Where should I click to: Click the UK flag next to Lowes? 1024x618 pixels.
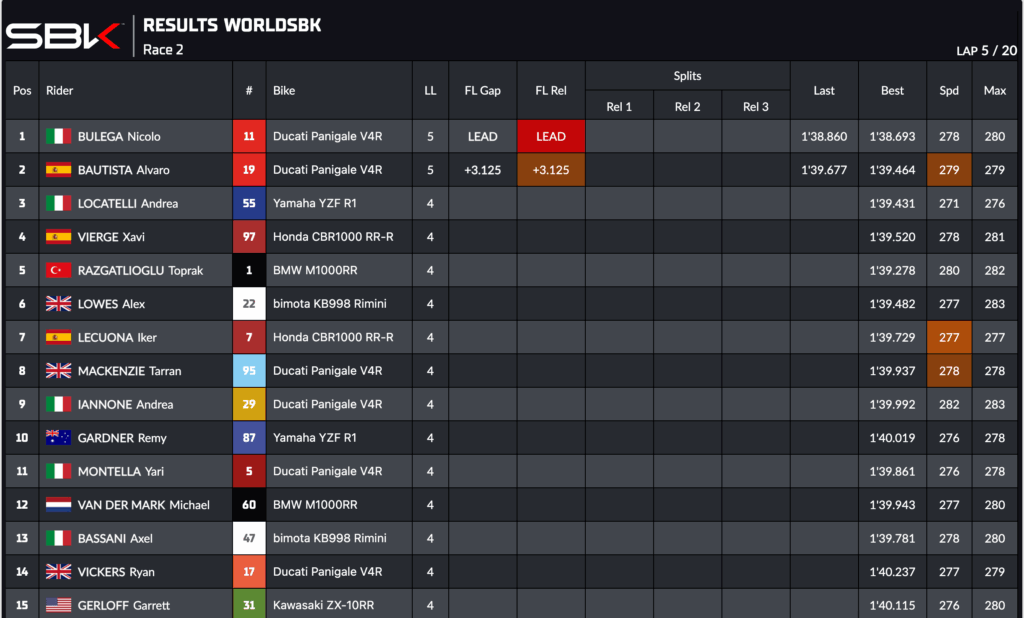58,304
